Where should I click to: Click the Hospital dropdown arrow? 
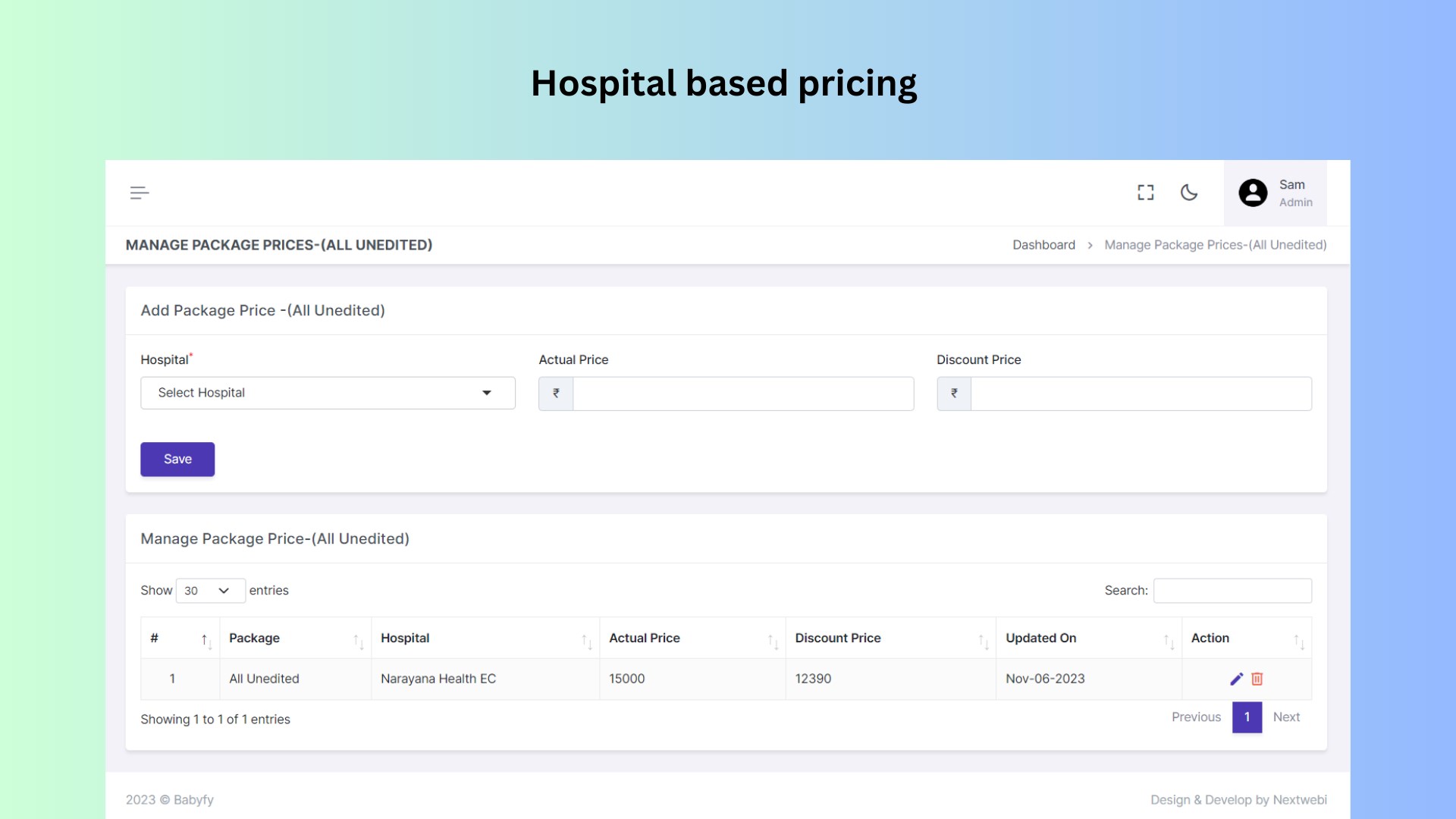(487, 392)
